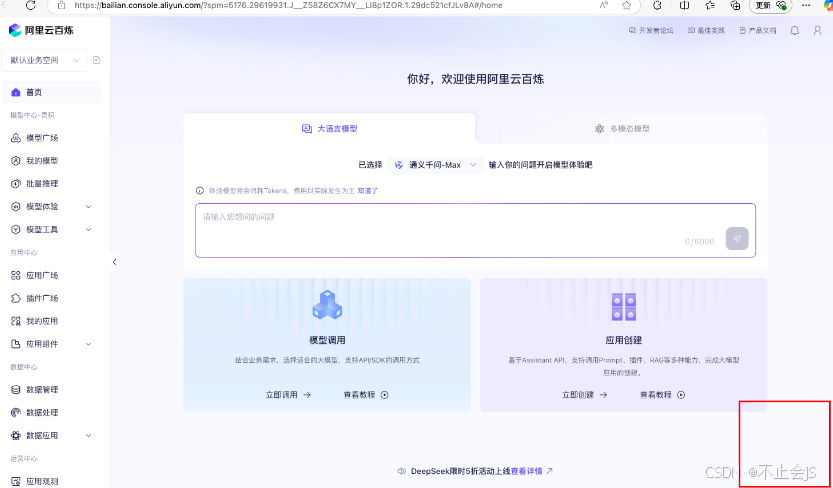The width and height of the screenshot is (833, 488).
Task: Click the send message arrow button
Action: pyautogui.click(x=737, y=238)
